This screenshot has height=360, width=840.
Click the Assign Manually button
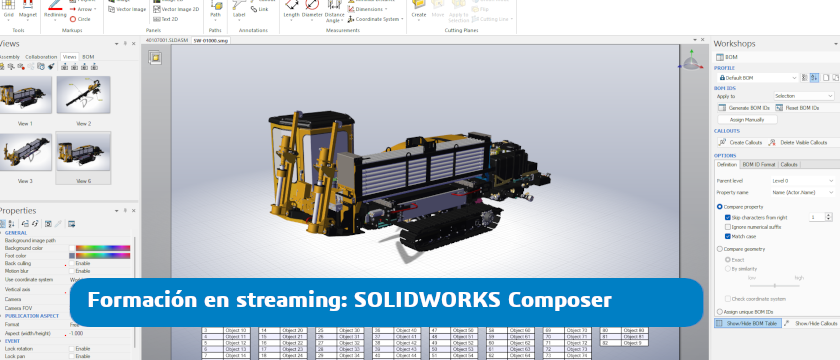[x=747, y=119]
